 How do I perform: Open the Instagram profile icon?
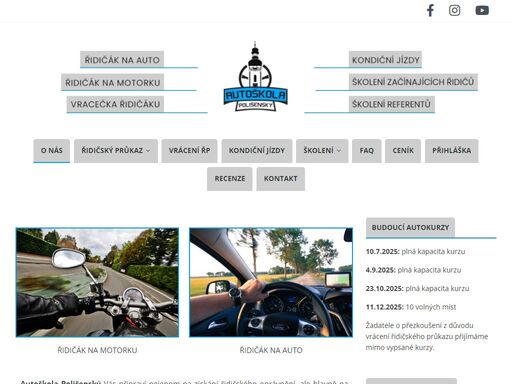[x=454, y=10]
